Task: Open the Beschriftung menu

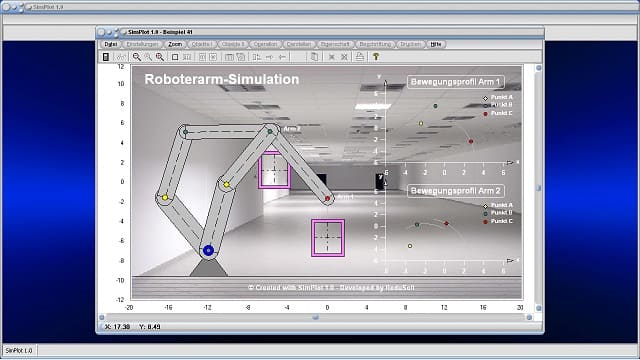Action: [376, 44]
